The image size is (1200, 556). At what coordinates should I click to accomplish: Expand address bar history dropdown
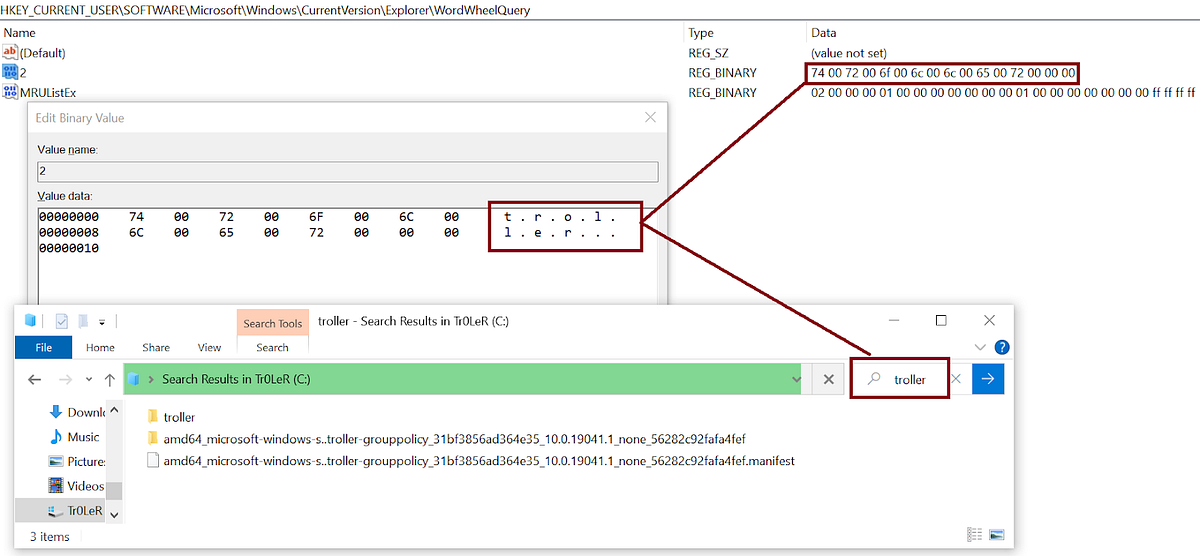click(x=796, y=380)
